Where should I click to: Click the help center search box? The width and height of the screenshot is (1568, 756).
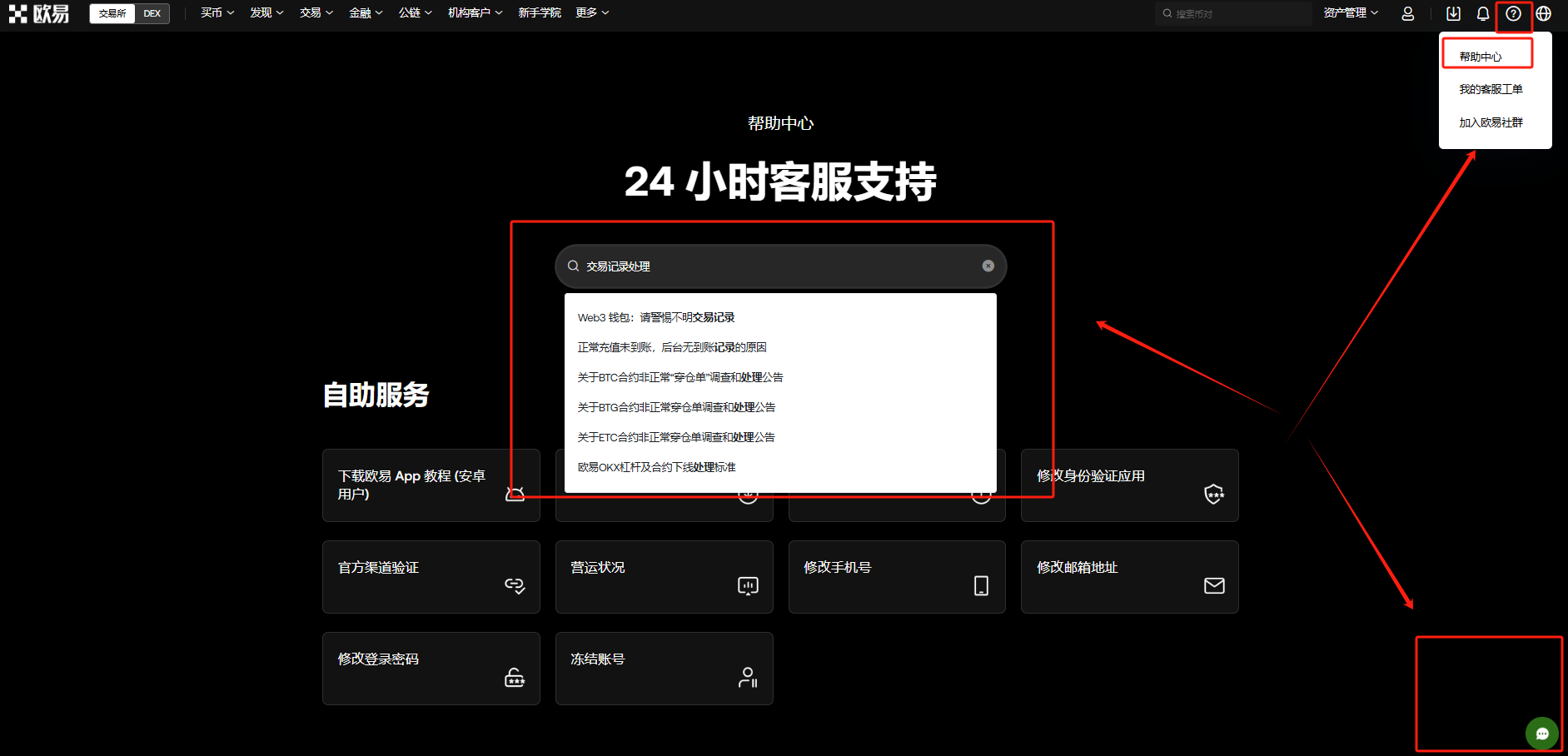coord(780,266)
